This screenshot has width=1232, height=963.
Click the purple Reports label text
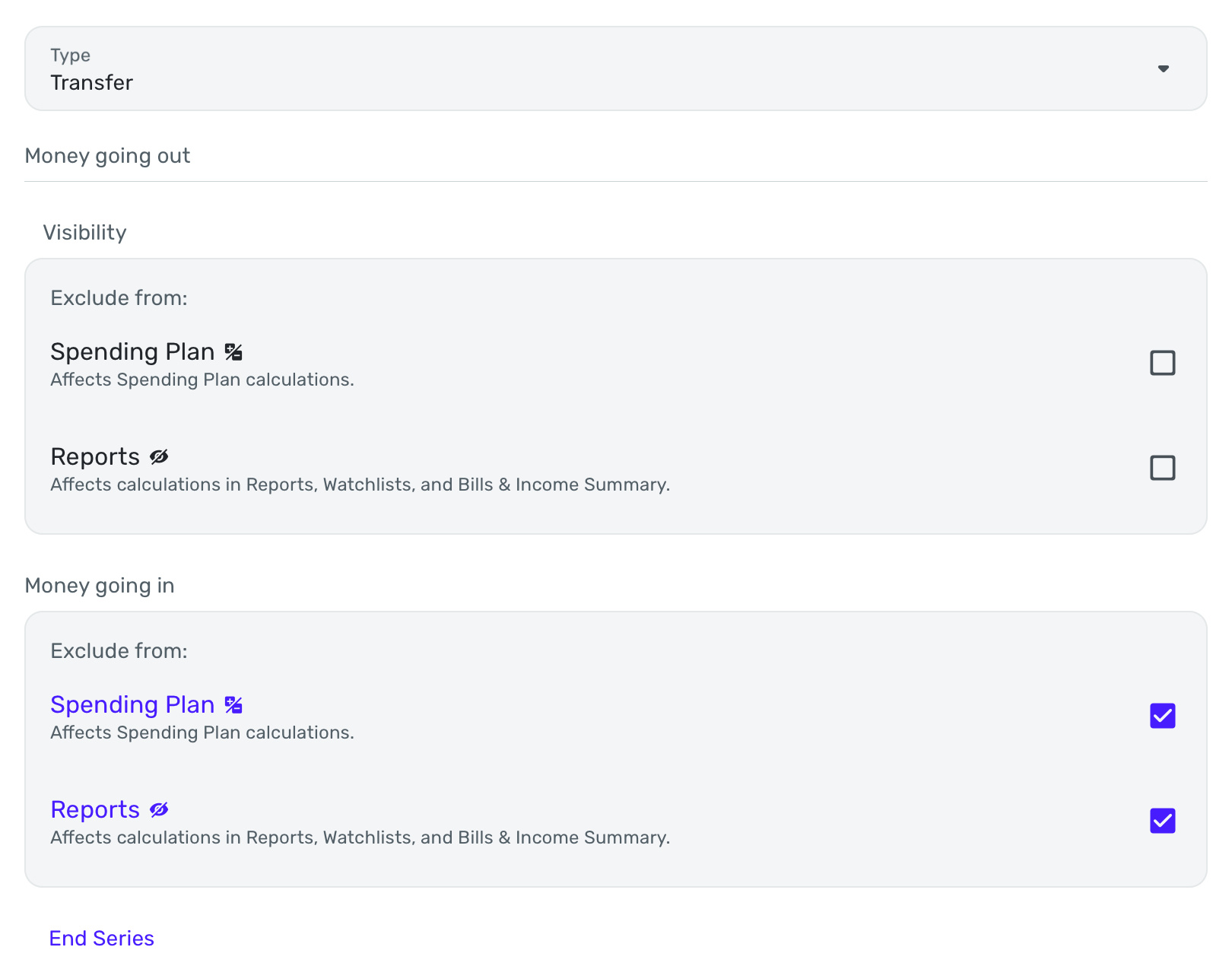(x=95, y=810)
